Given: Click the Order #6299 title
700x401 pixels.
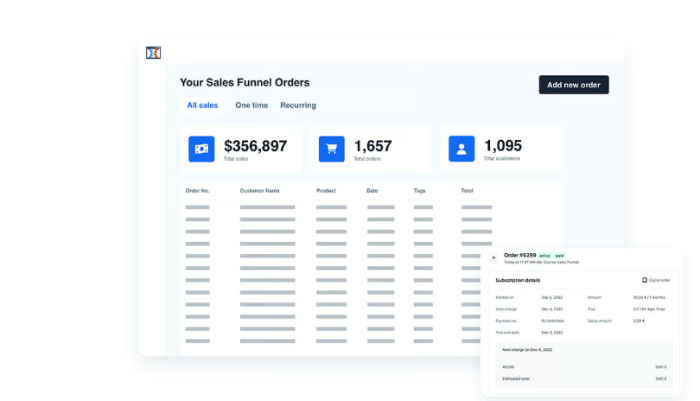Looking at the screenshot, I should pyautogui.click(x=520, y=255).
